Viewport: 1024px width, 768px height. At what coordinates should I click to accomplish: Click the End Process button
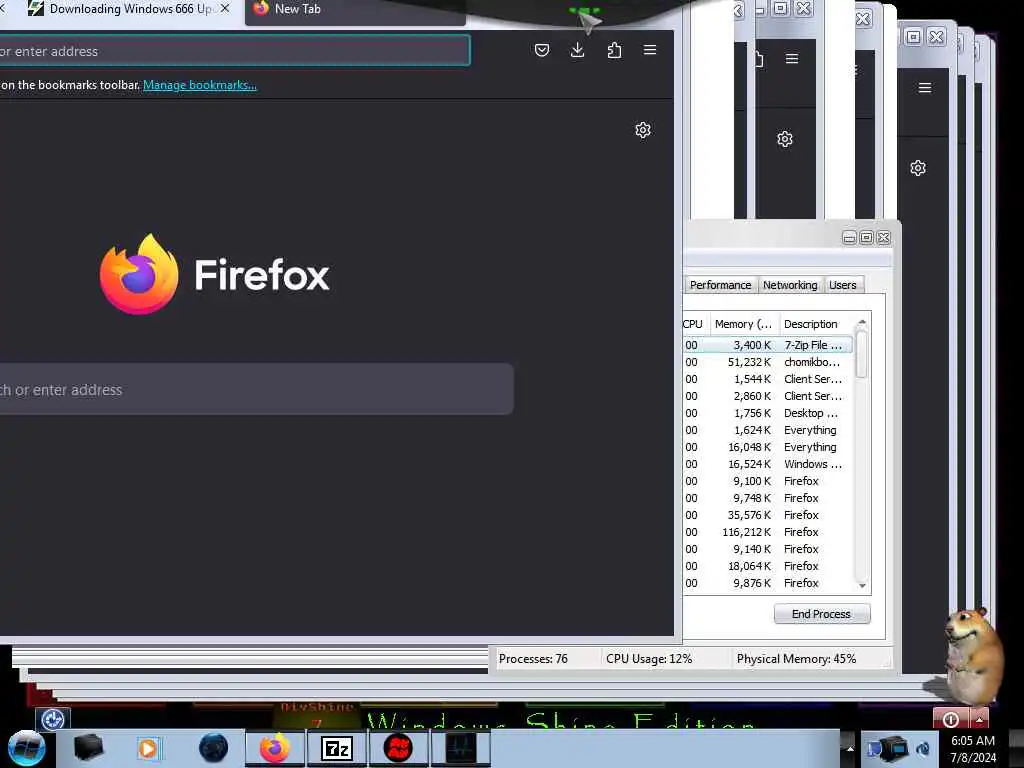[x=822, y=614]
